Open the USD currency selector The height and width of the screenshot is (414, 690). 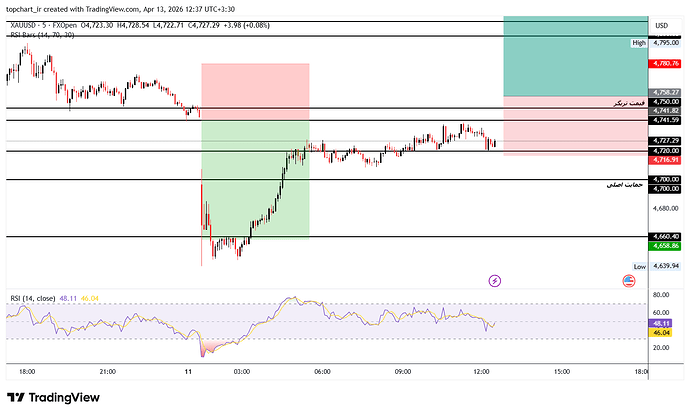click(x=661, y=26)
